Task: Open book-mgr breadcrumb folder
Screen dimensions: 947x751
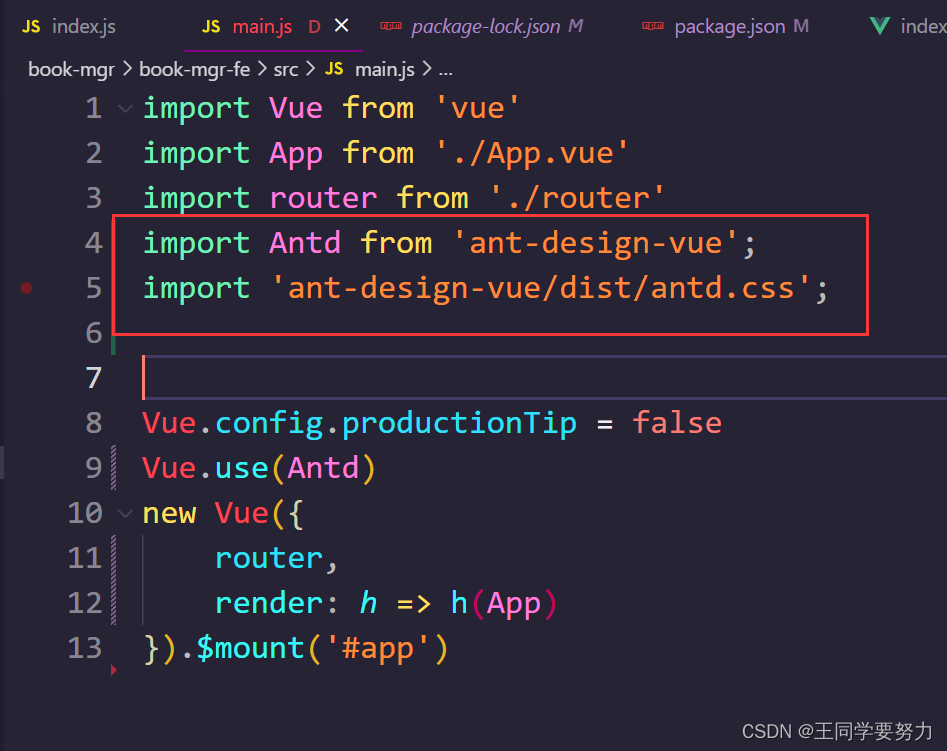Action: pyautogui.click(x=72, y=69)
